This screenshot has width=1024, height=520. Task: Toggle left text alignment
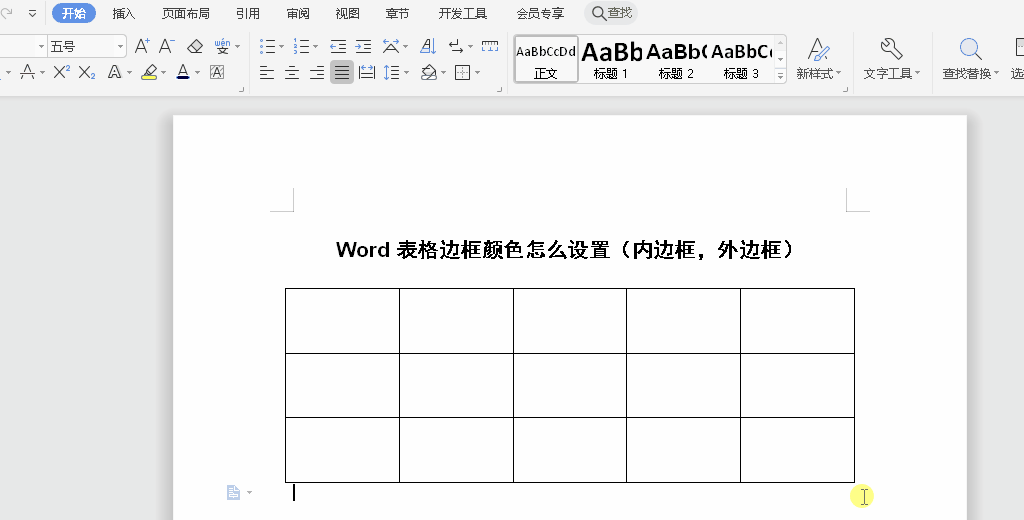[267, 72]
